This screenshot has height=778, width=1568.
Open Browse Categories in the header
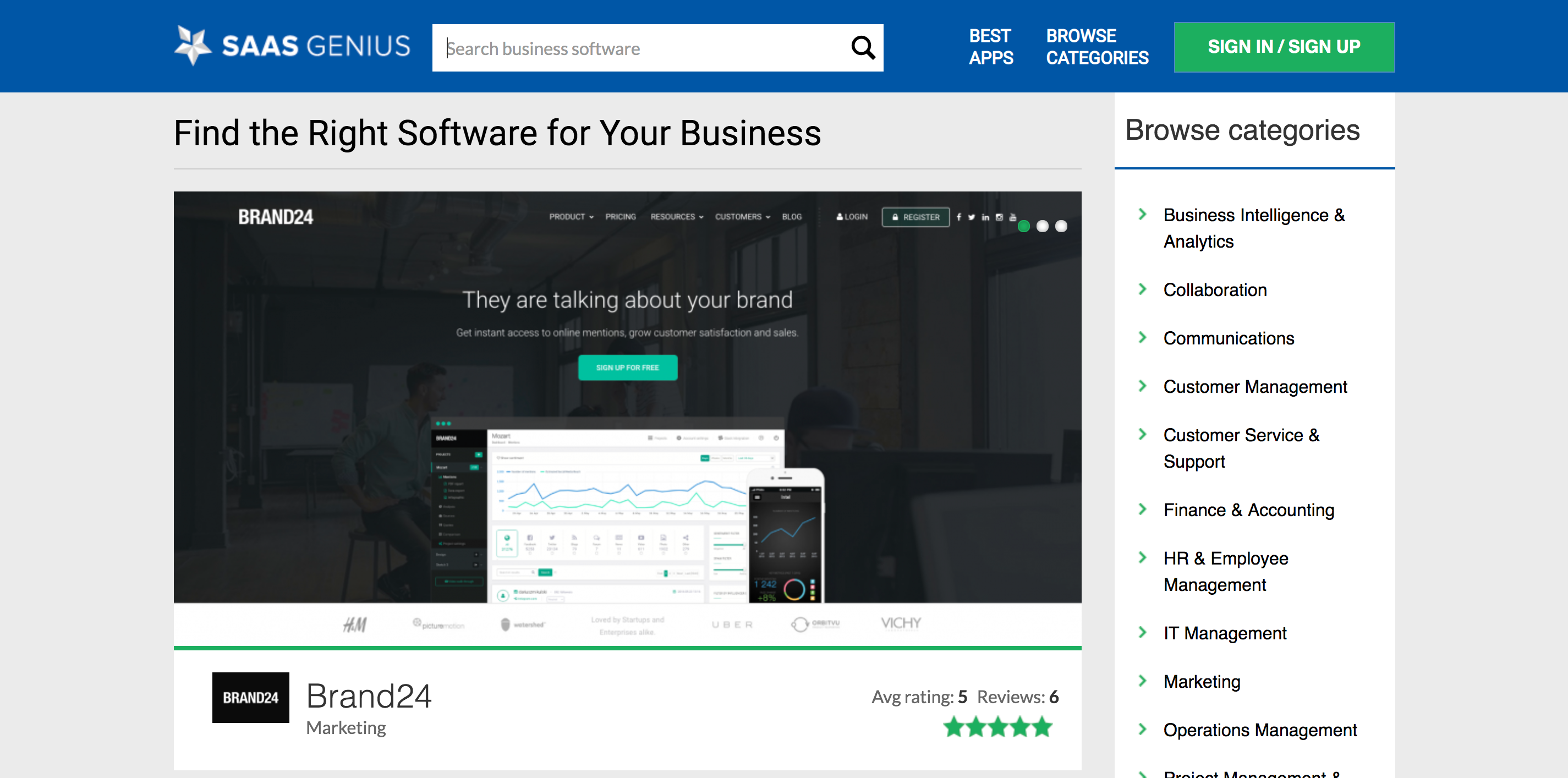point(1097,47)
